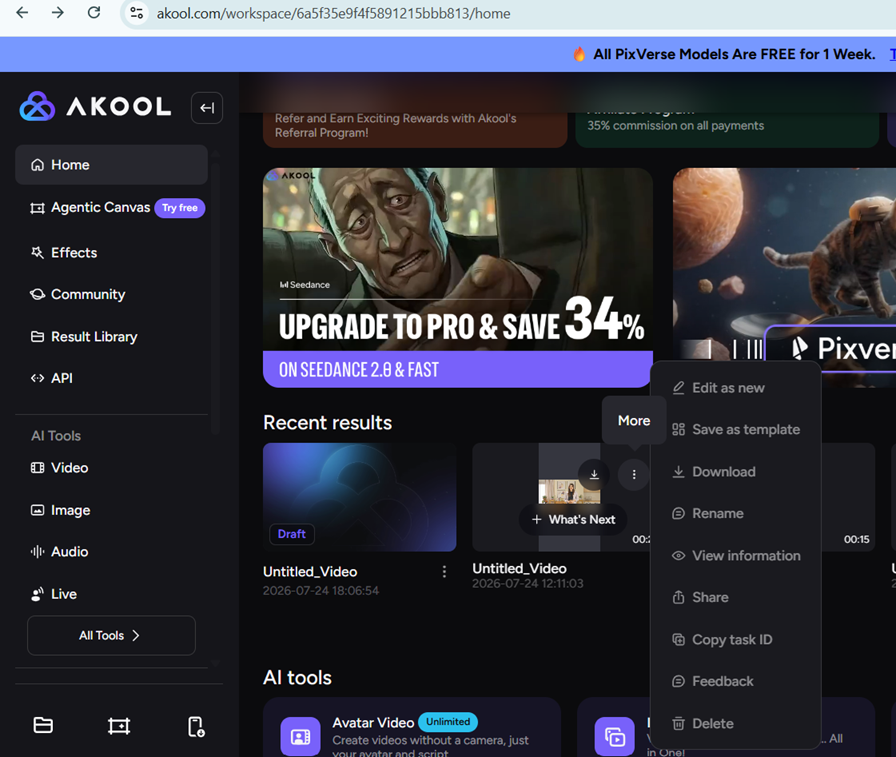Open the Avatar Video tool icon
The width and height of the screenshot is (896, 757).
click(x=301, y=736)
